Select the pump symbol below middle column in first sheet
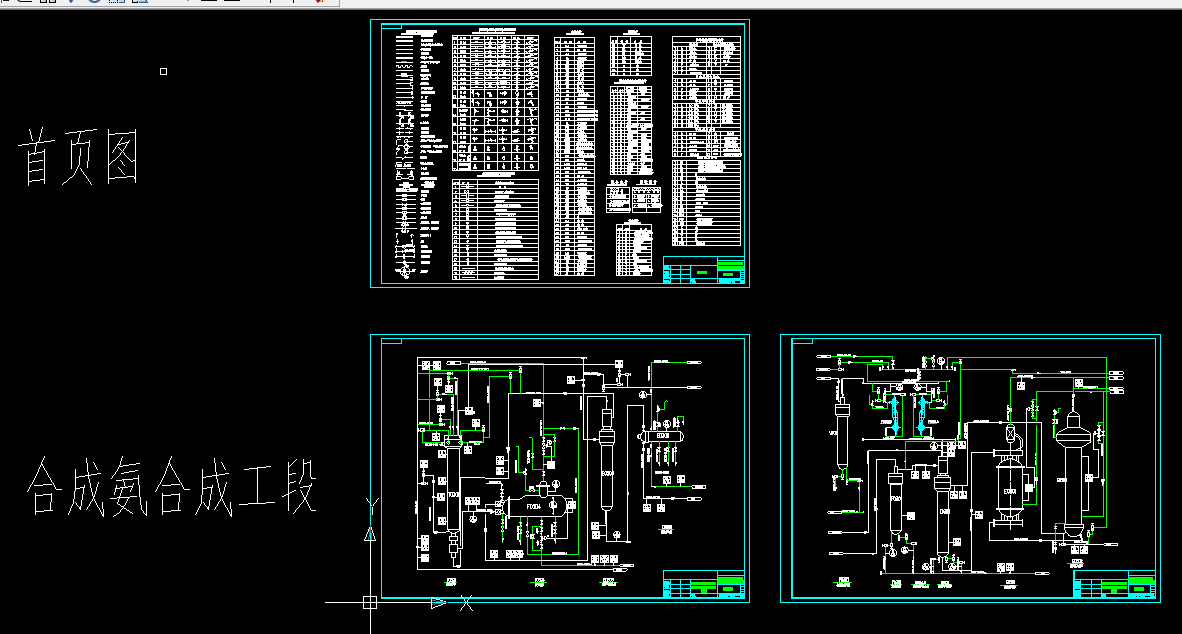Viewport: 1182px width, 634px height. pos(617,534)
